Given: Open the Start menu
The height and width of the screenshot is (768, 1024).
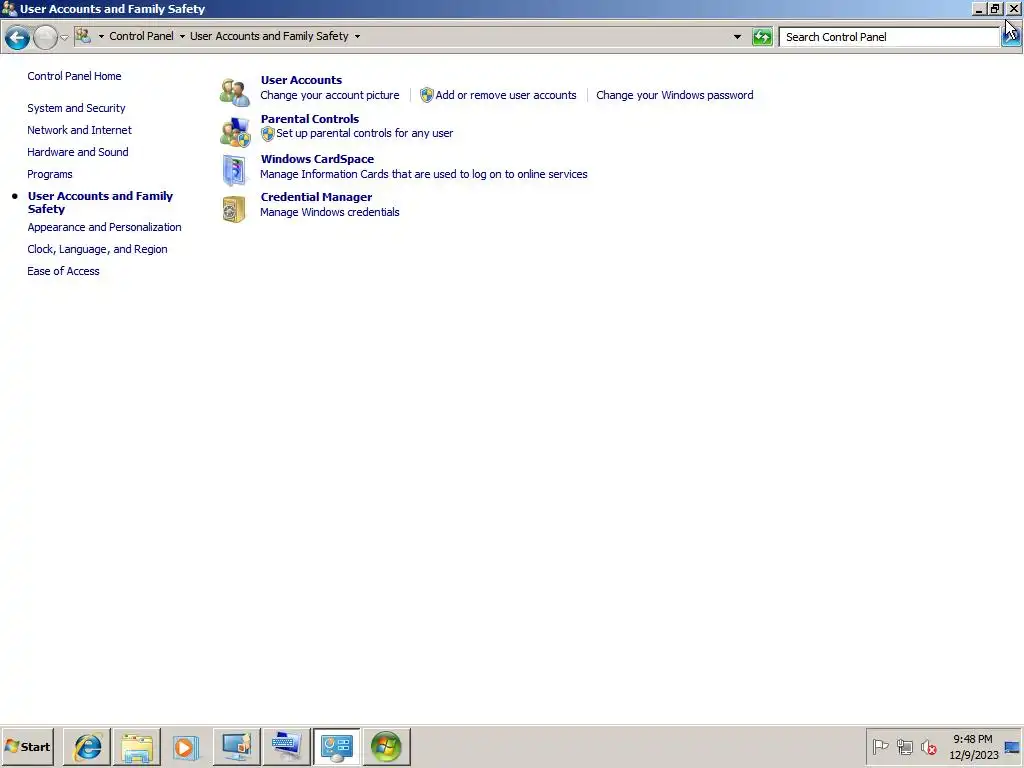Looking at the screenshot, I should point(27,746).
